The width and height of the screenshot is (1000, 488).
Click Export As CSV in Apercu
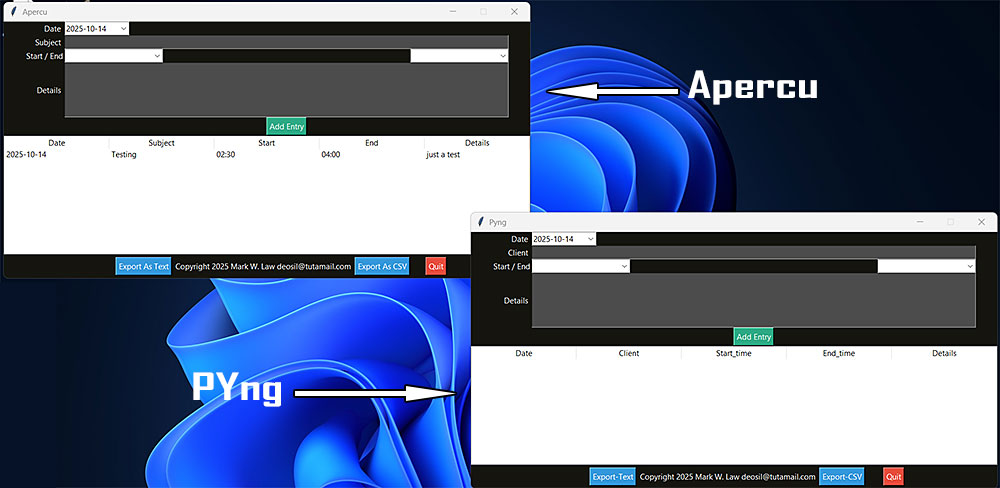382,266
